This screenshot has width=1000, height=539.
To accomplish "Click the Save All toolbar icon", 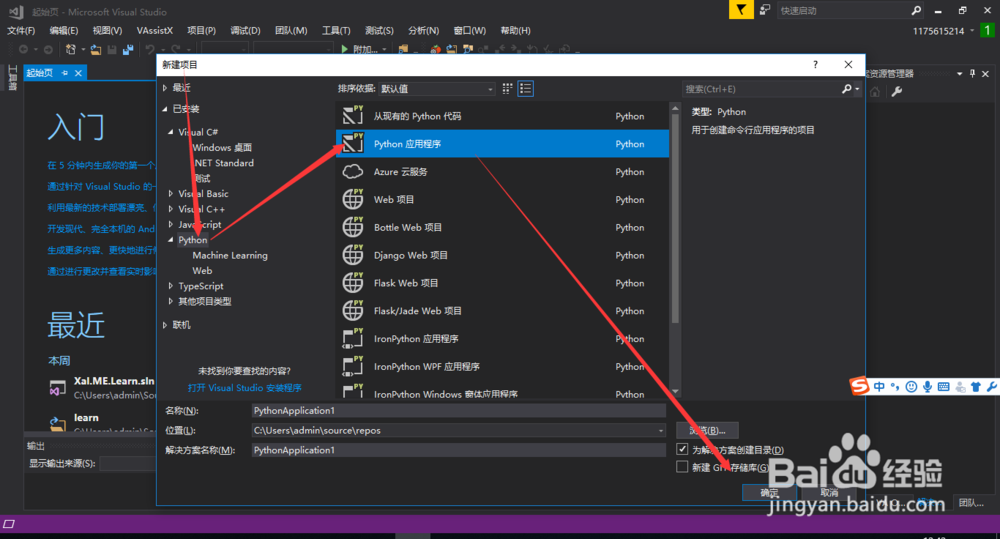I will 128,49.
